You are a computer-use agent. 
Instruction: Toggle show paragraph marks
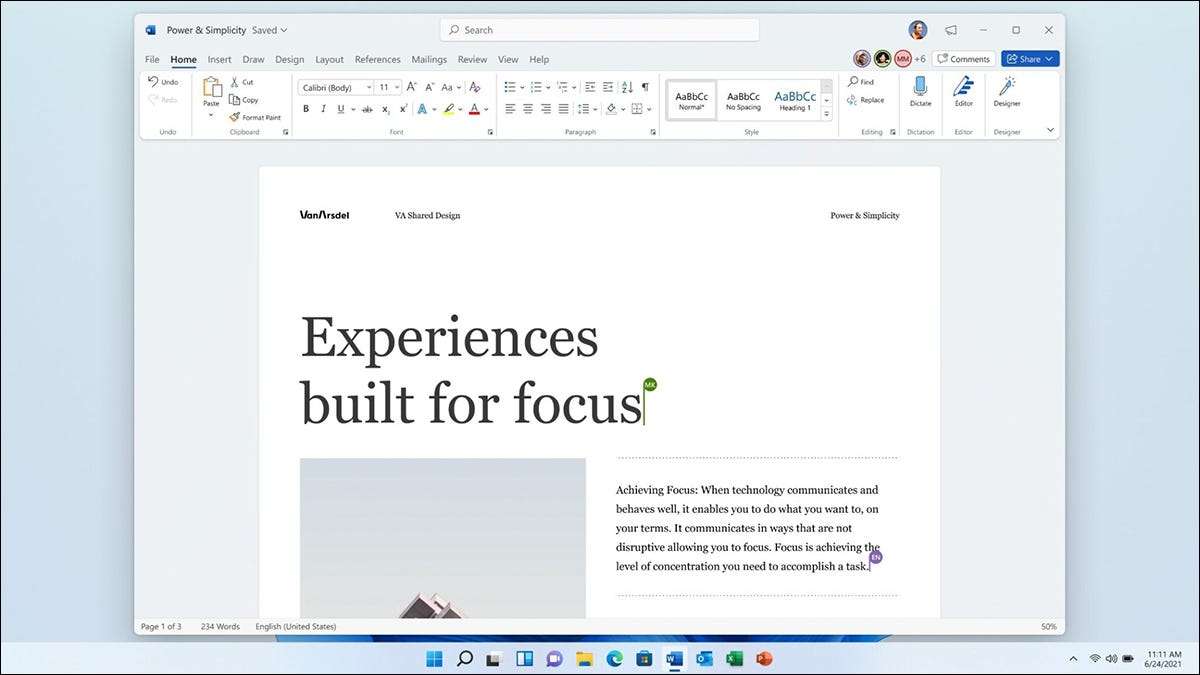pyautogui.click(x=645, y=87)
